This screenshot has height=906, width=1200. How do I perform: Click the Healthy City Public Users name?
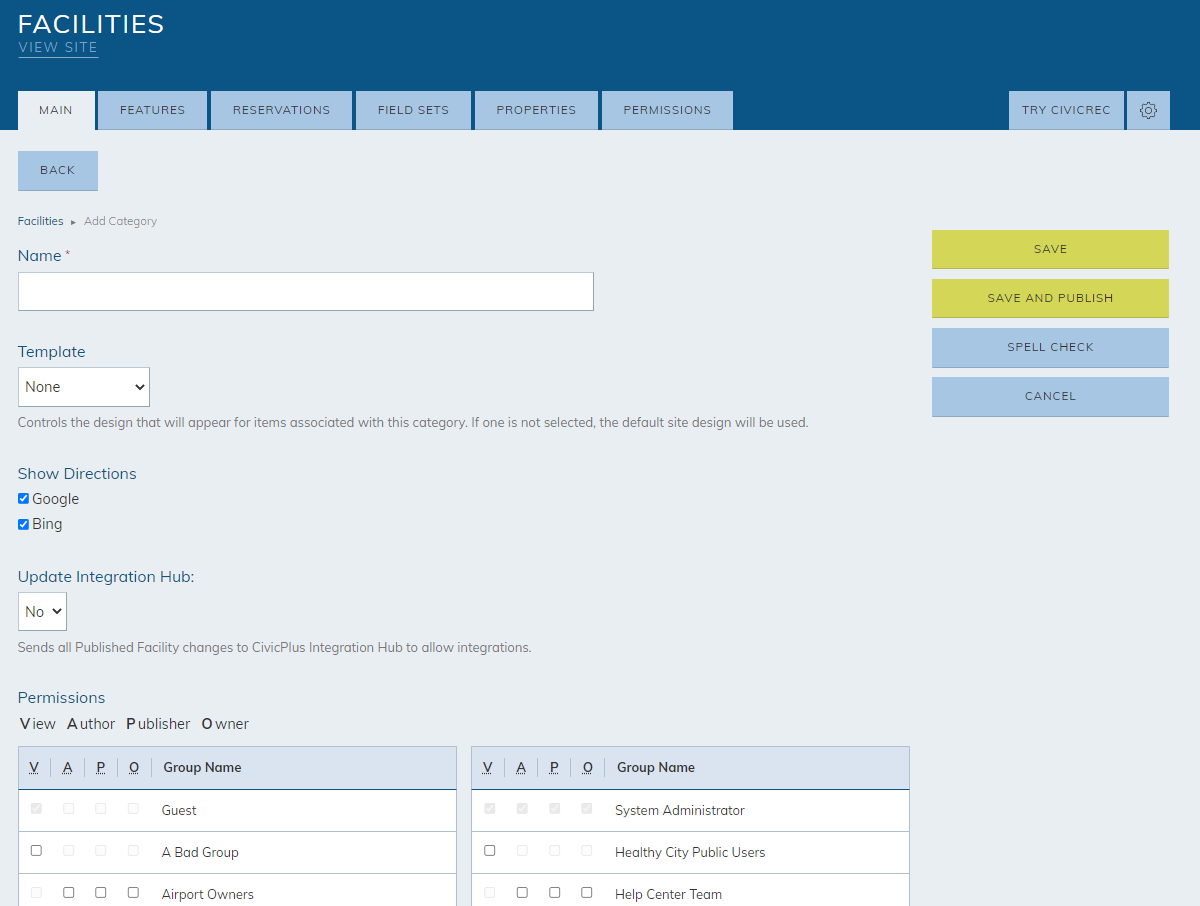pyautogui.click(x=690, y=853)
